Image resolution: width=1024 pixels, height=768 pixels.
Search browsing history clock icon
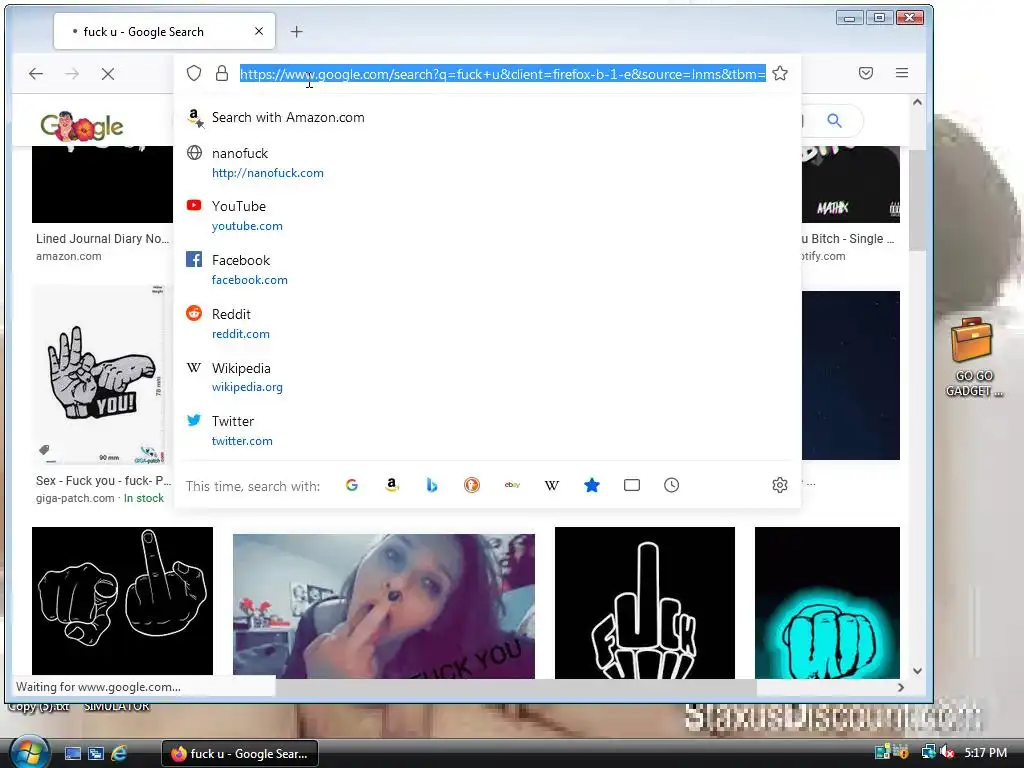coord(671,485)
